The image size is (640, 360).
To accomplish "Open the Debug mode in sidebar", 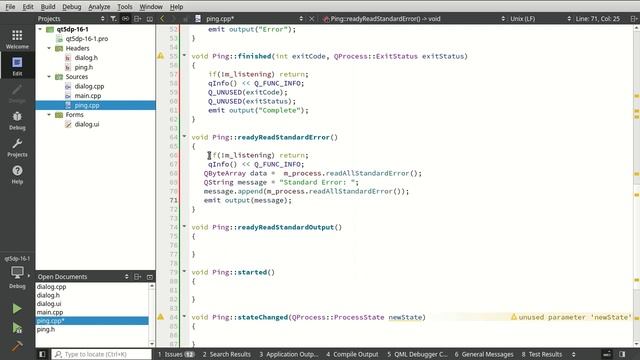I will point(17,120).
